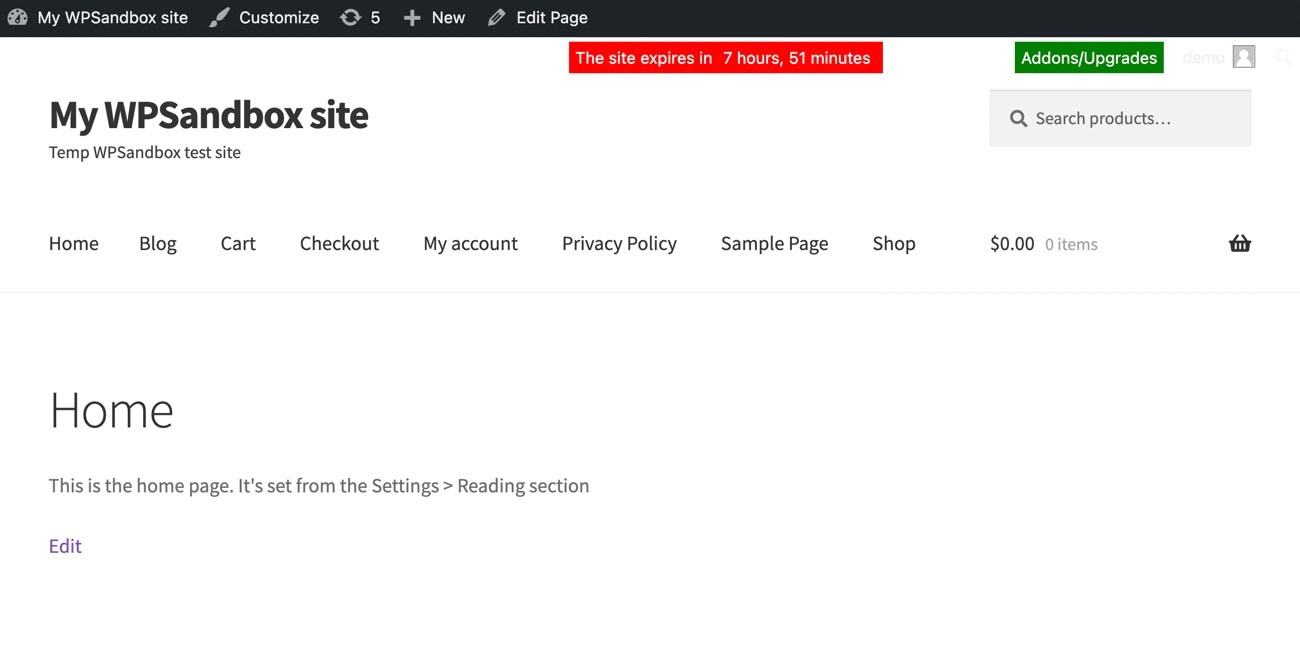Select My WPSandbox site in the admin bar
This screenshot has width=1300, height=649.
(111, 17)
